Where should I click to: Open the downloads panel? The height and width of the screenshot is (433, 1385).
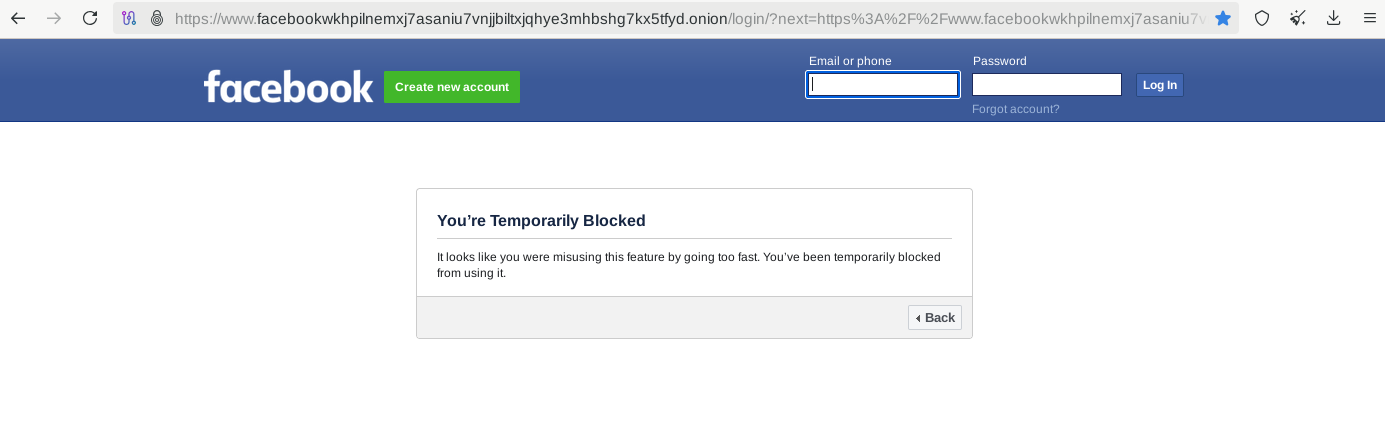click(x=1334, y=18)
